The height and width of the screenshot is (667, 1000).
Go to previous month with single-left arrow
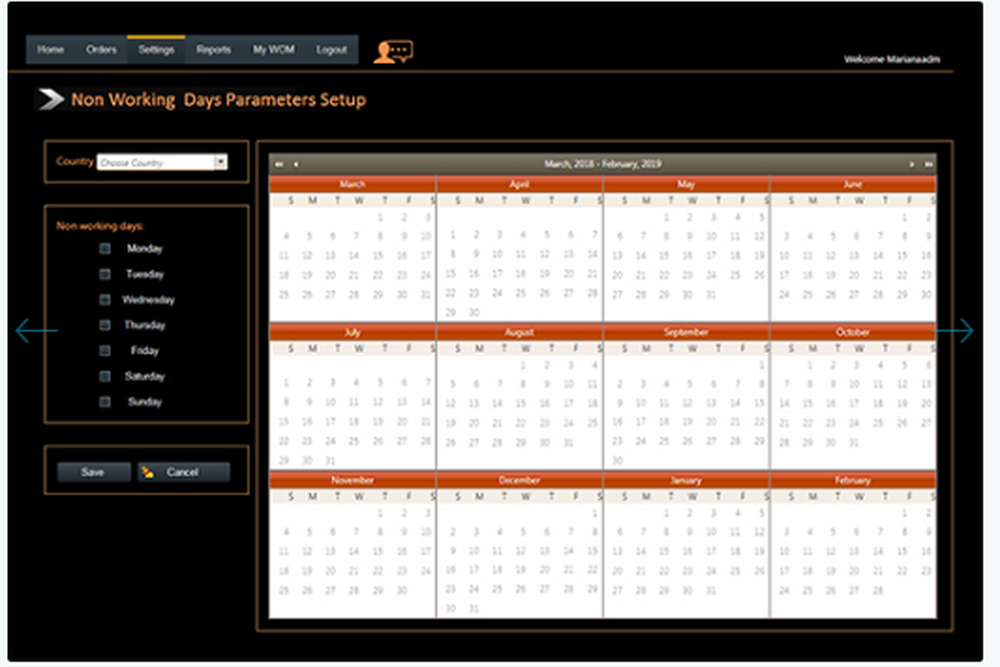[296, 165]
